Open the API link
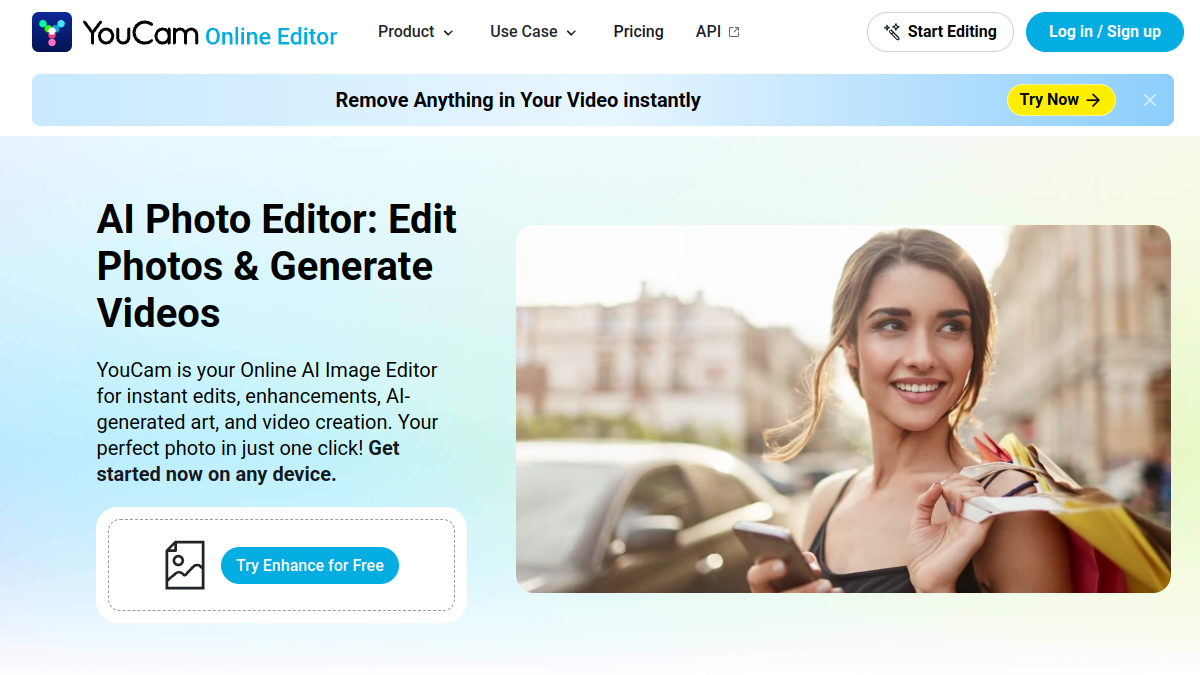 (x=718, y=32)
